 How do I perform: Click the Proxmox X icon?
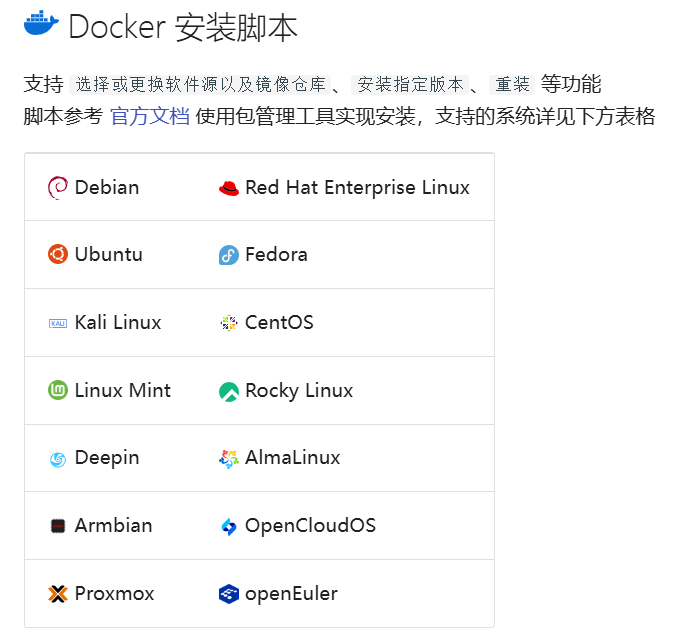coord(58,594)
